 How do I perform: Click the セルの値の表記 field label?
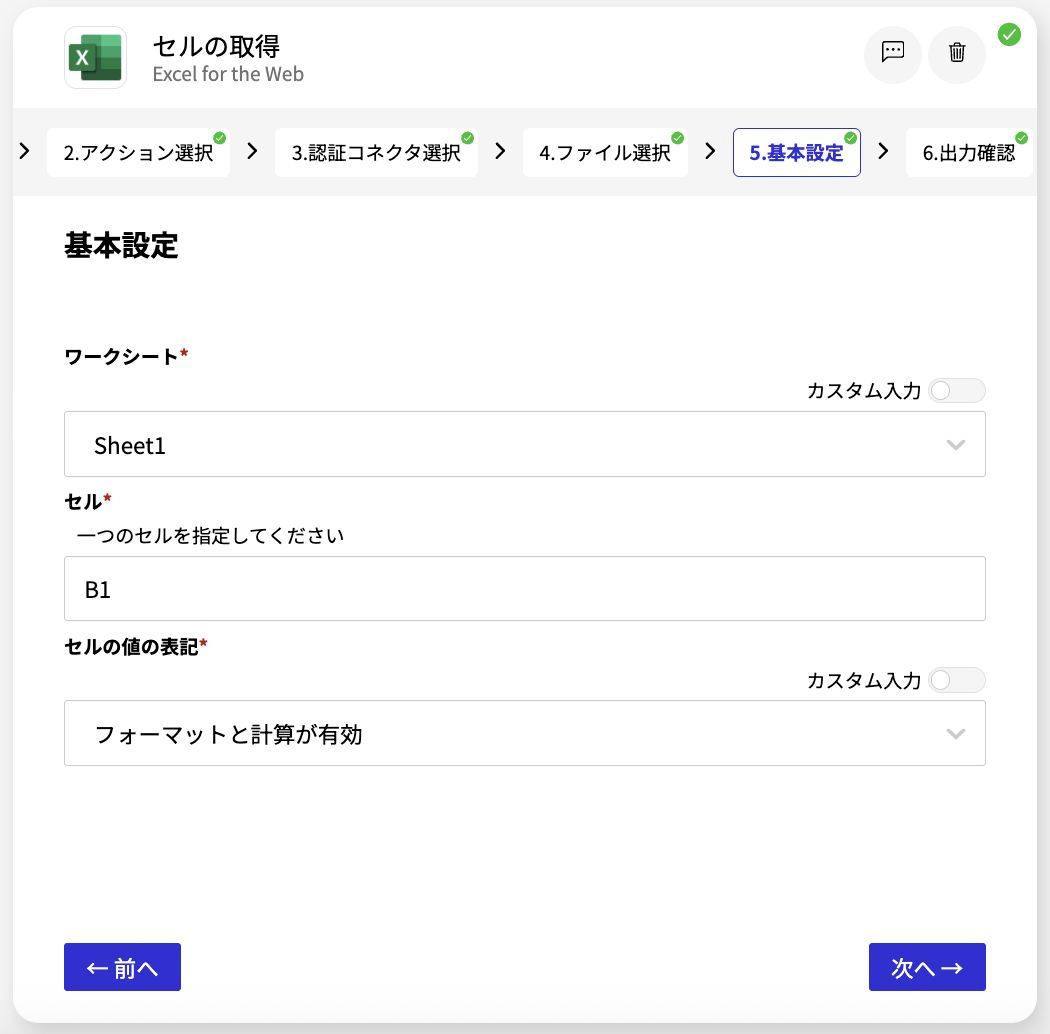click(136, 646)
